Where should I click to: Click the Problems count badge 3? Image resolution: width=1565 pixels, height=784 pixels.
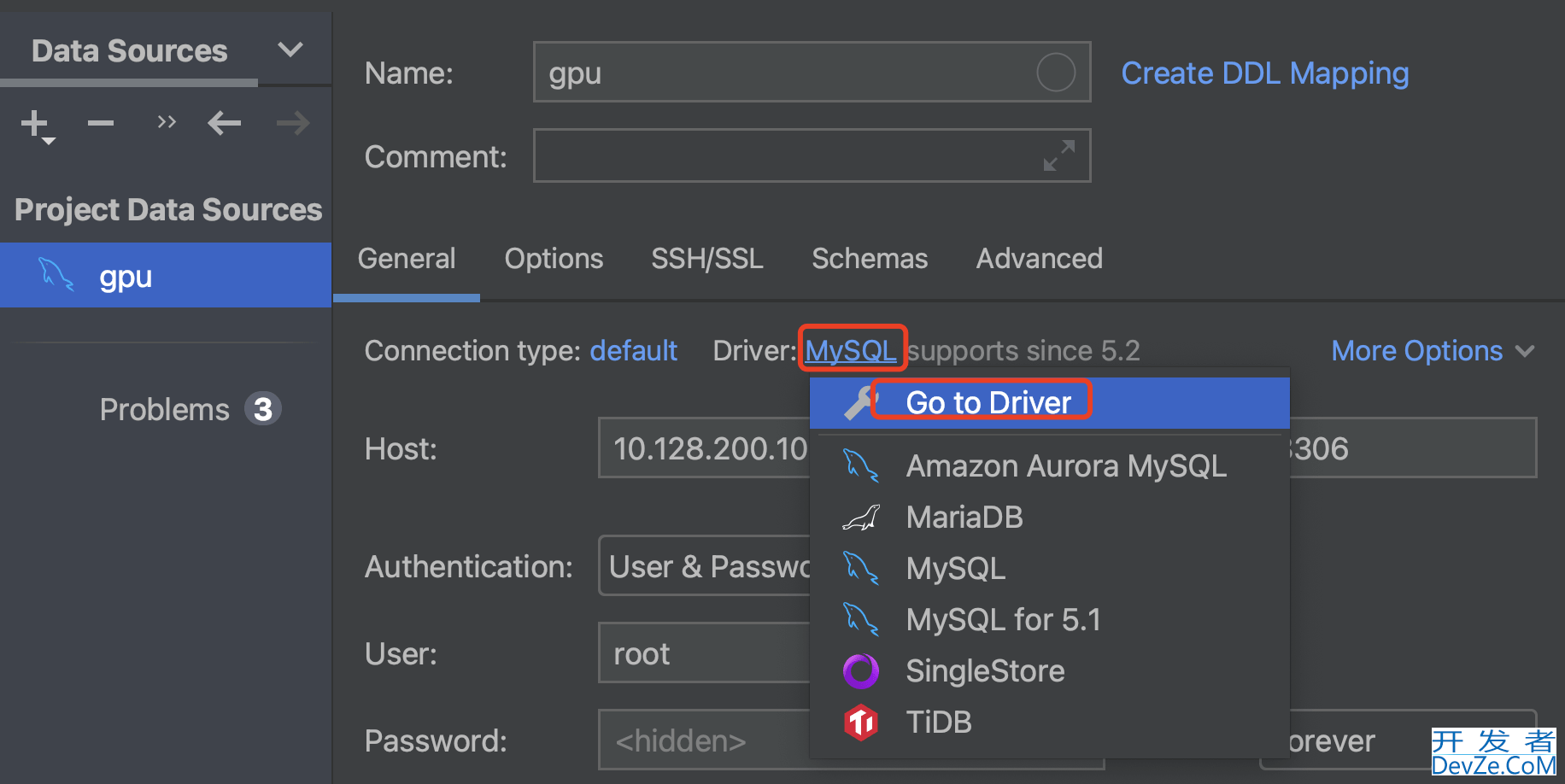tap(263, 409)
